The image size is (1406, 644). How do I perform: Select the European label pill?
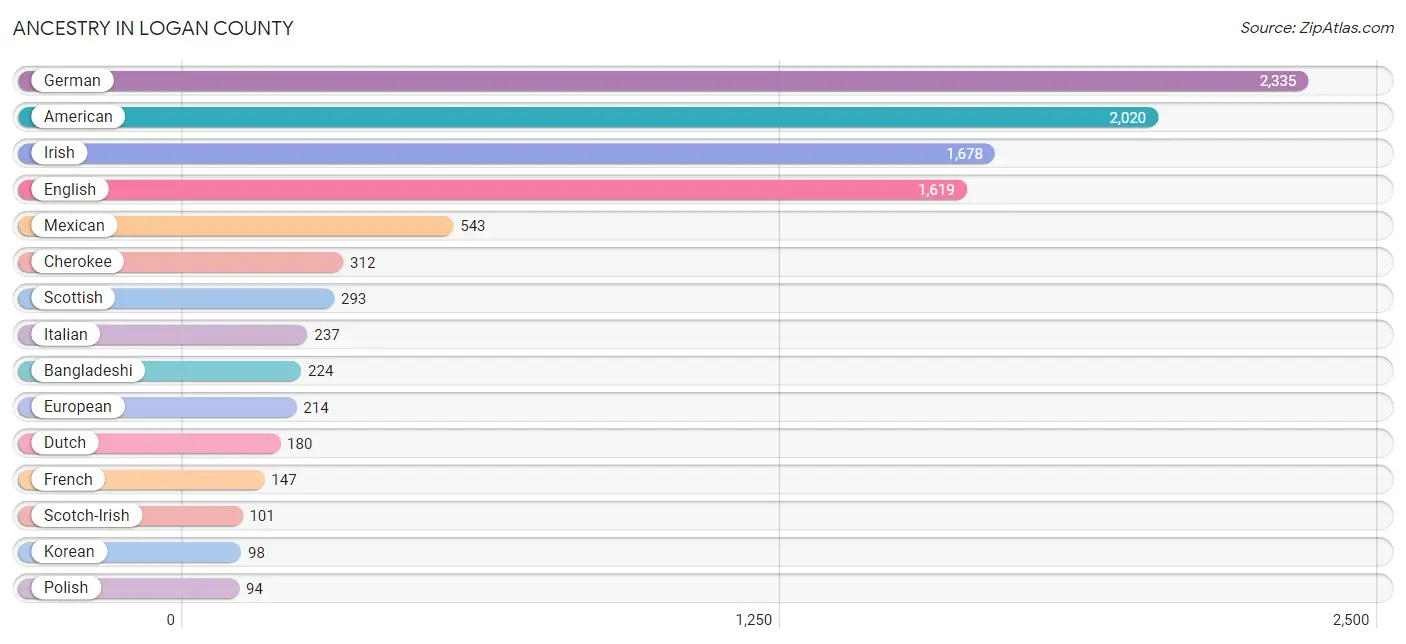pyautogui.click(x=78, y=407)
